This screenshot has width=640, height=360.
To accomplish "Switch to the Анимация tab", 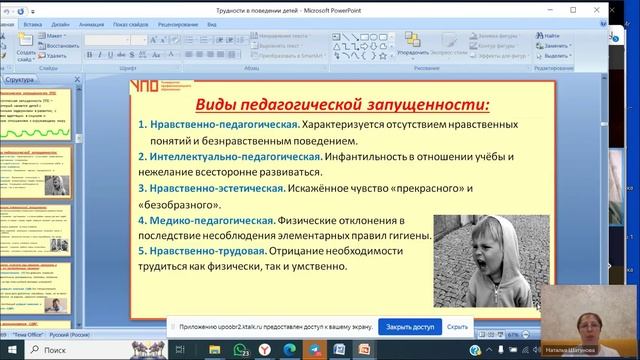I will [x=91, y=24].
